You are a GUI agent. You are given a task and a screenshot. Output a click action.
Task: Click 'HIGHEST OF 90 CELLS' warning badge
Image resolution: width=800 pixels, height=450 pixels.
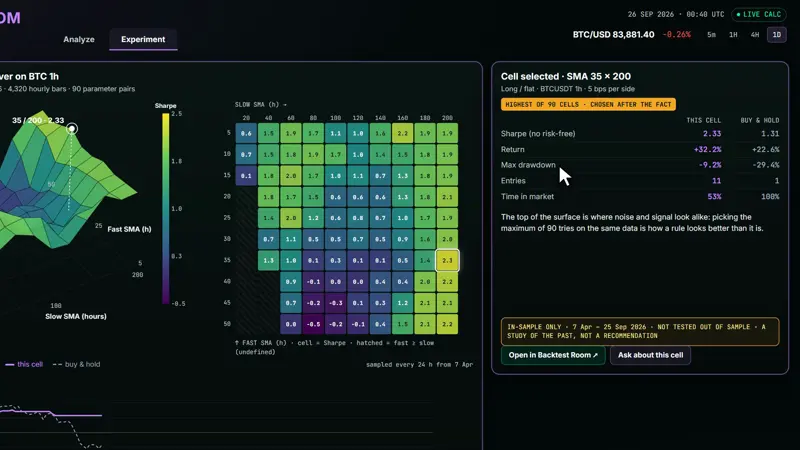click(588, 105)
